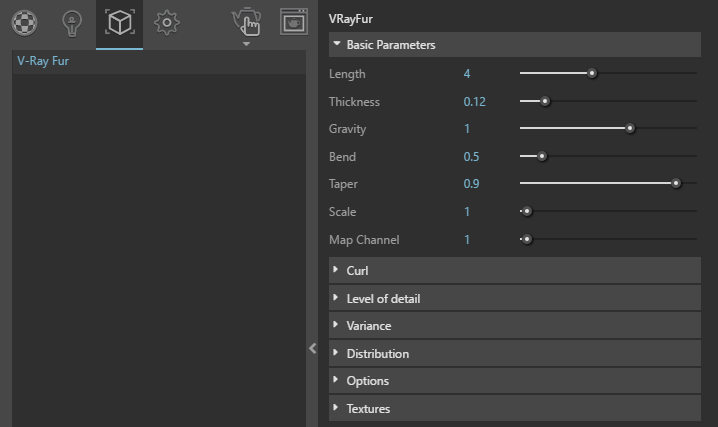Click the Map Channel value field

[x=467, y=239]
